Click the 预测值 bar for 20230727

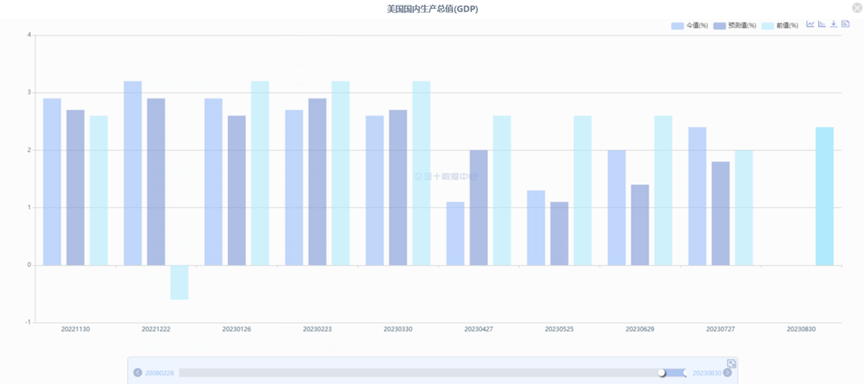pyautogui.click(x=721, y=214)
